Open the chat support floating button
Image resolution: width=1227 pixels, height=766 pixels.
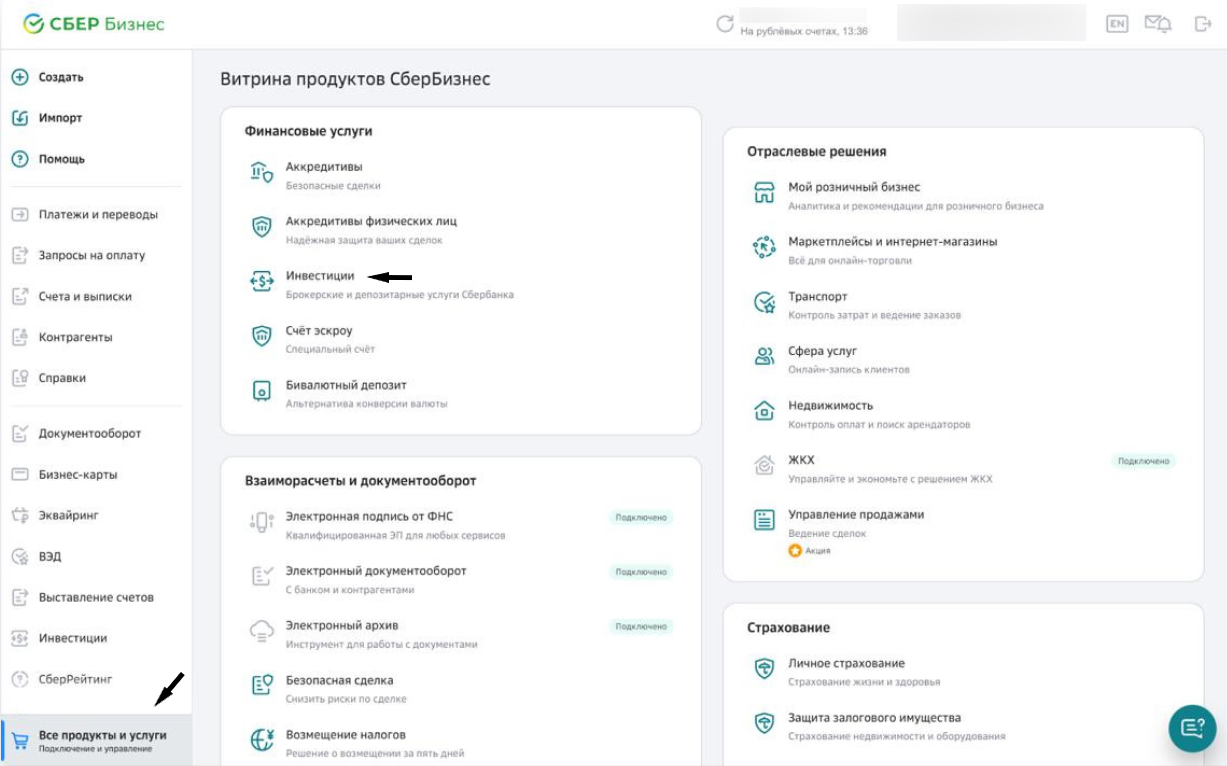[1192, 728]
